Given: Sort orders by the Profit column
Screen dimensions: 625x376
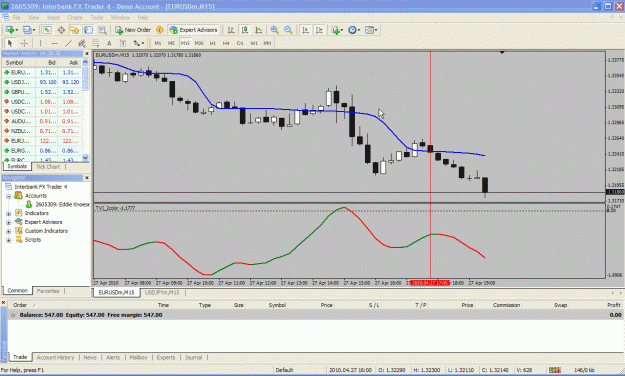Looking at the screenshot, I should tap(613, 305).
